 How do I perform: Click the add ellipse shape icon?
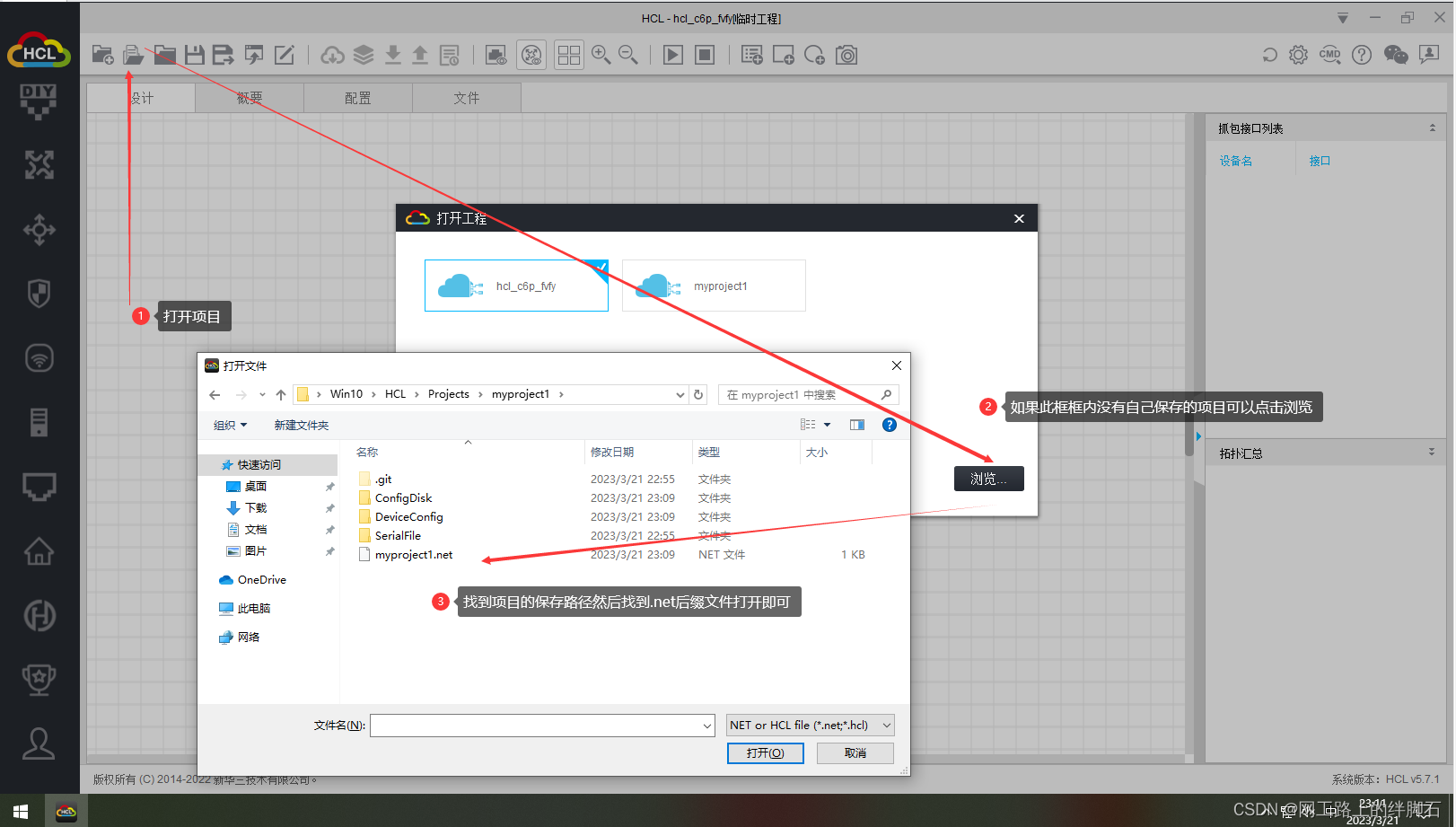814,55
